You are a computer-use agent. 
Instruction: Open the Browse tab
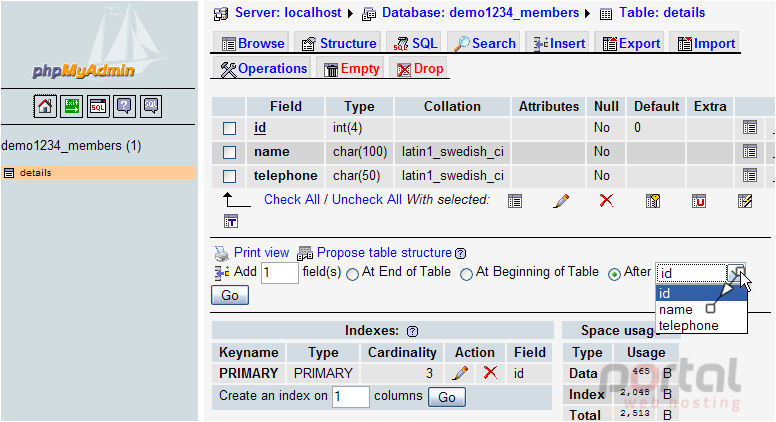(x=253, y=44)
